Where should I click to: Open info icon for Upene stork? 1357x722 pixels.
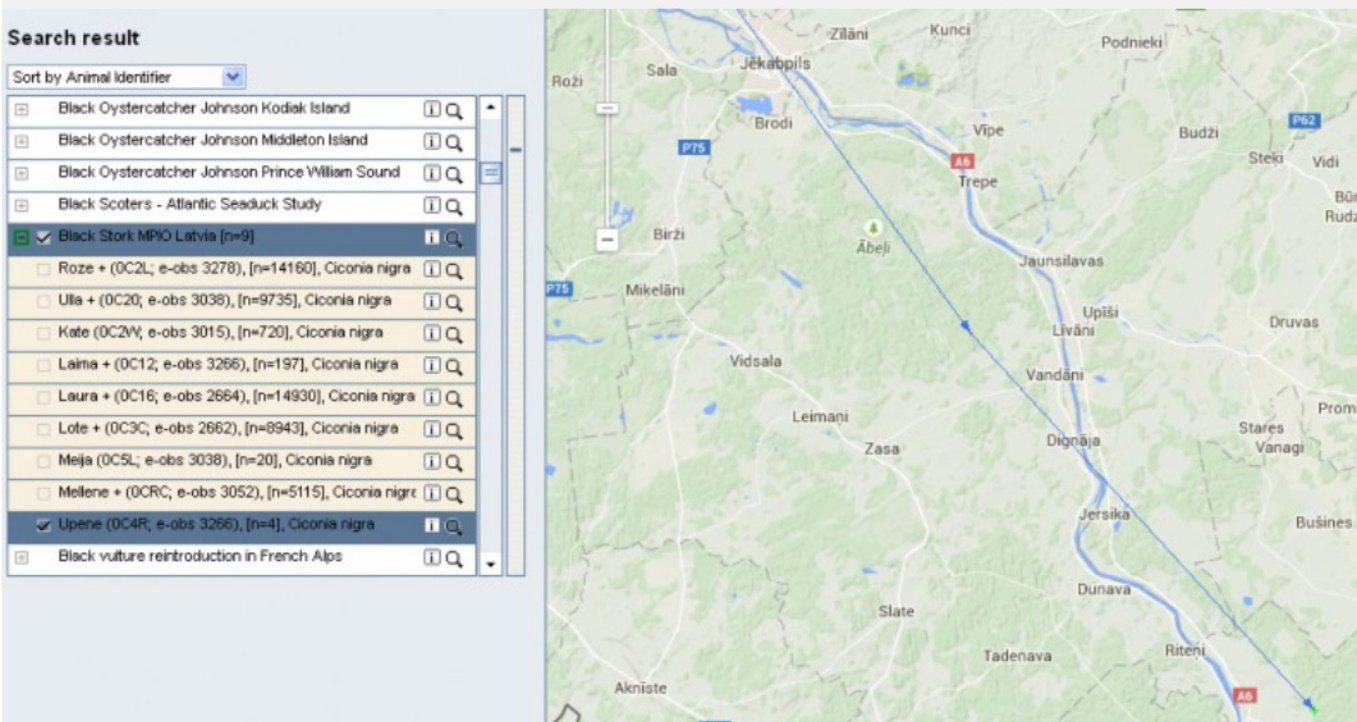(x=434, y=526)
